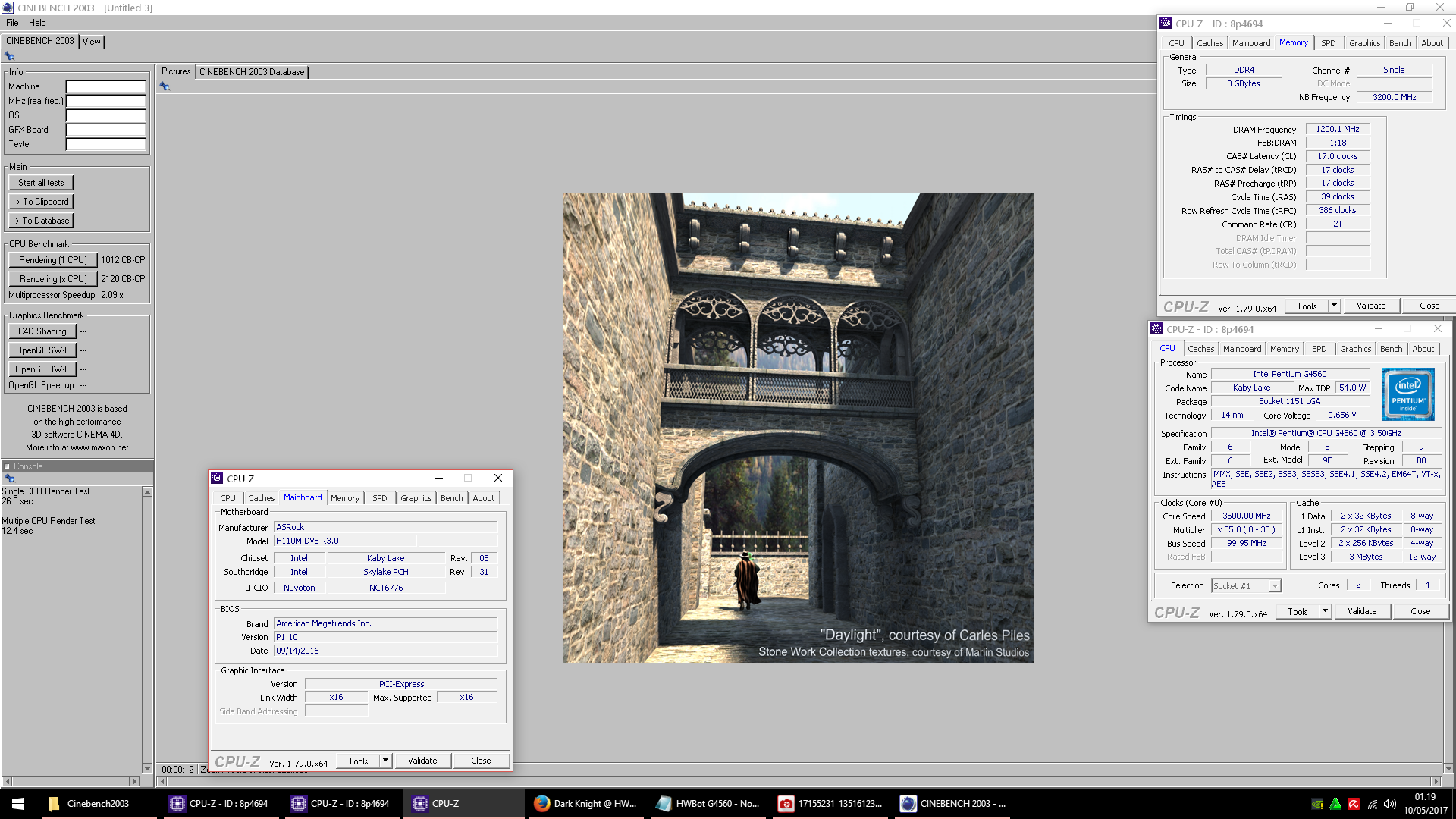The height and width of the screenshot is (819, 1456).
Task: Click the network wifi tray icon
Action: [x=1373, y=804]
